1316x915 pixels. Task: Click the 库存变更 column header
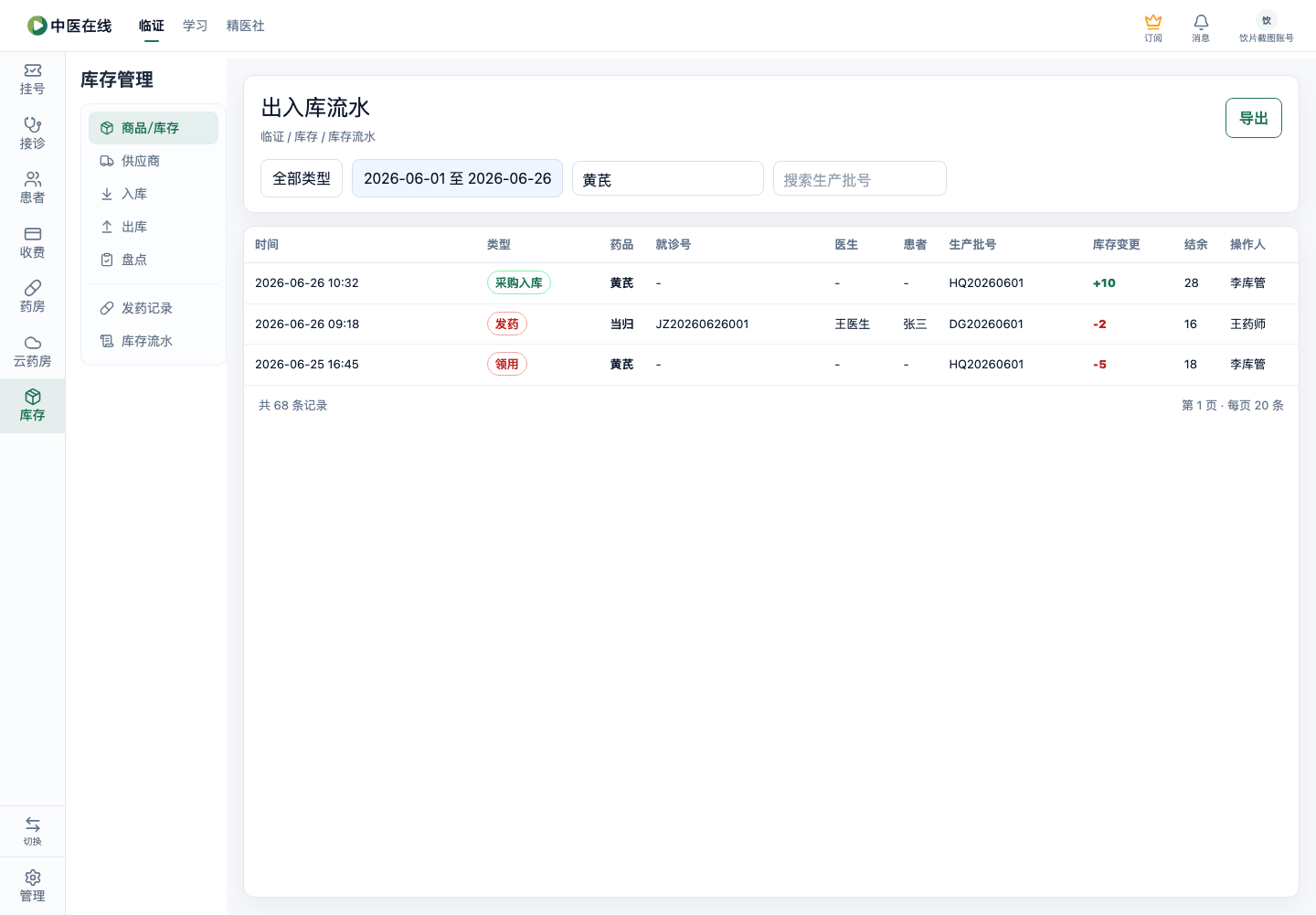click(x=1117, y=245)
